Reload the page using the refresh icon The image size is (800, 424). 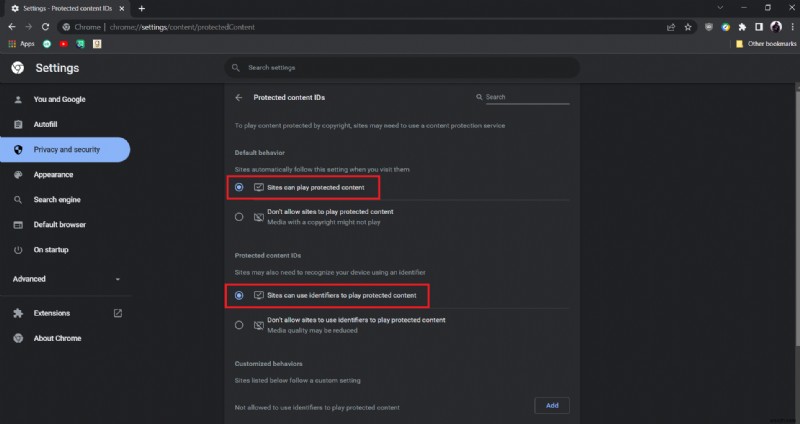pos(45,27)
